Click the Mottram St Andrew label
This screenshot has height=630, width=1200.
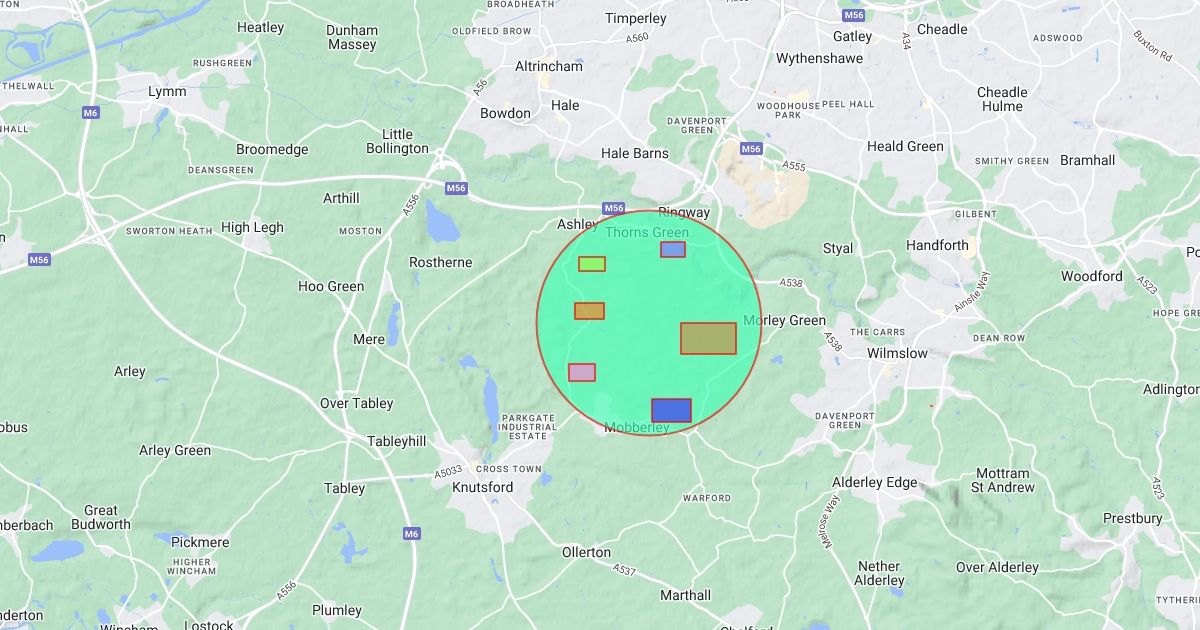[1003, 480]
